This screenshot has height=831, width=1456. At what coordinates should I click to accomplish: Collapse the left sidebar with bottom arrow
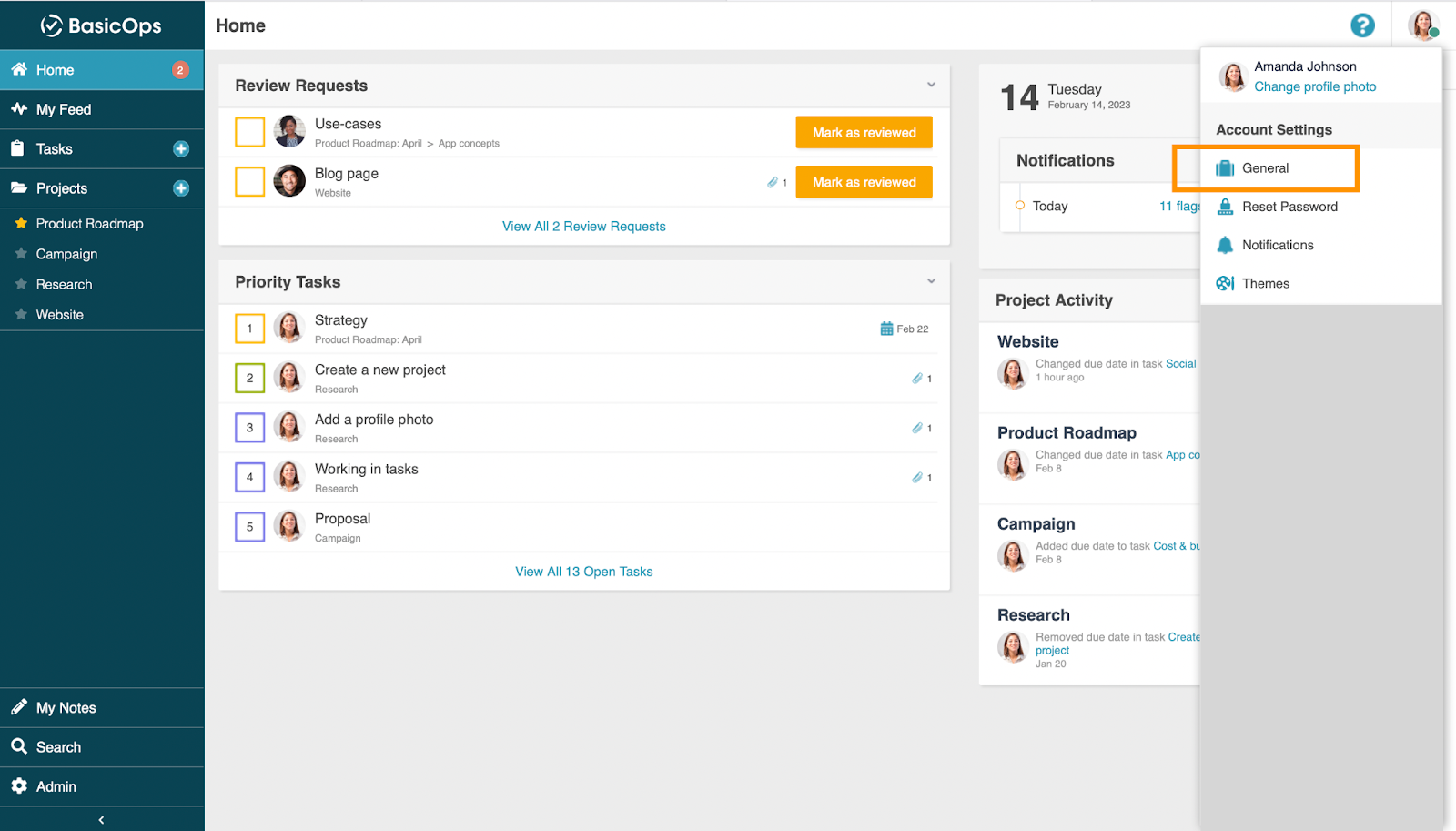coord(101,820)
